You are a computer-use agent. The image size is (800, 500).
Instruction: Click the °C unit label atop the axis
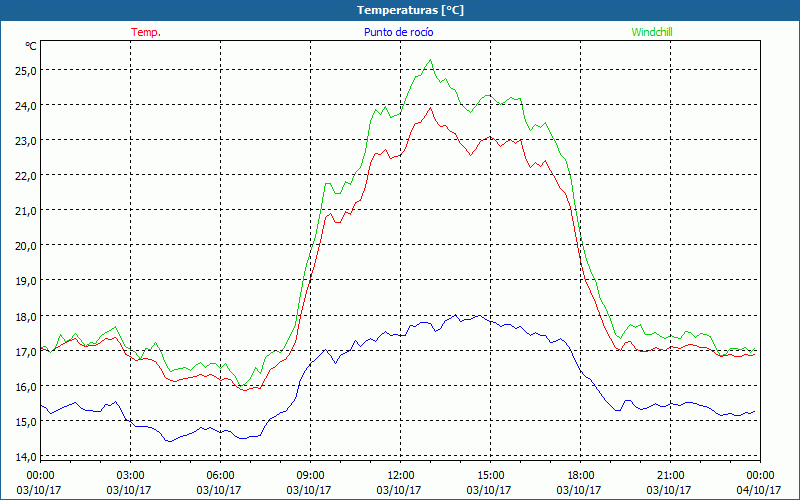(30, 46)
